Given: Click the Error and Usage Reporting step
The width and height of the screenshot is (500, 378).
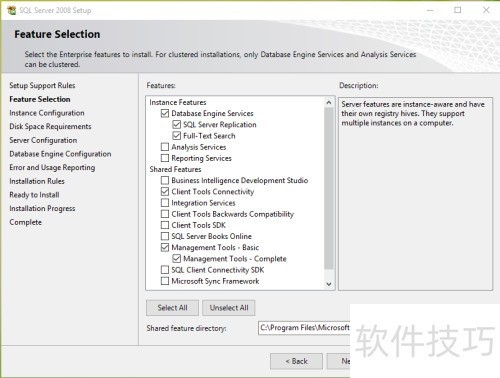Looking at the screenshot, I should click(x=52, y=167).
